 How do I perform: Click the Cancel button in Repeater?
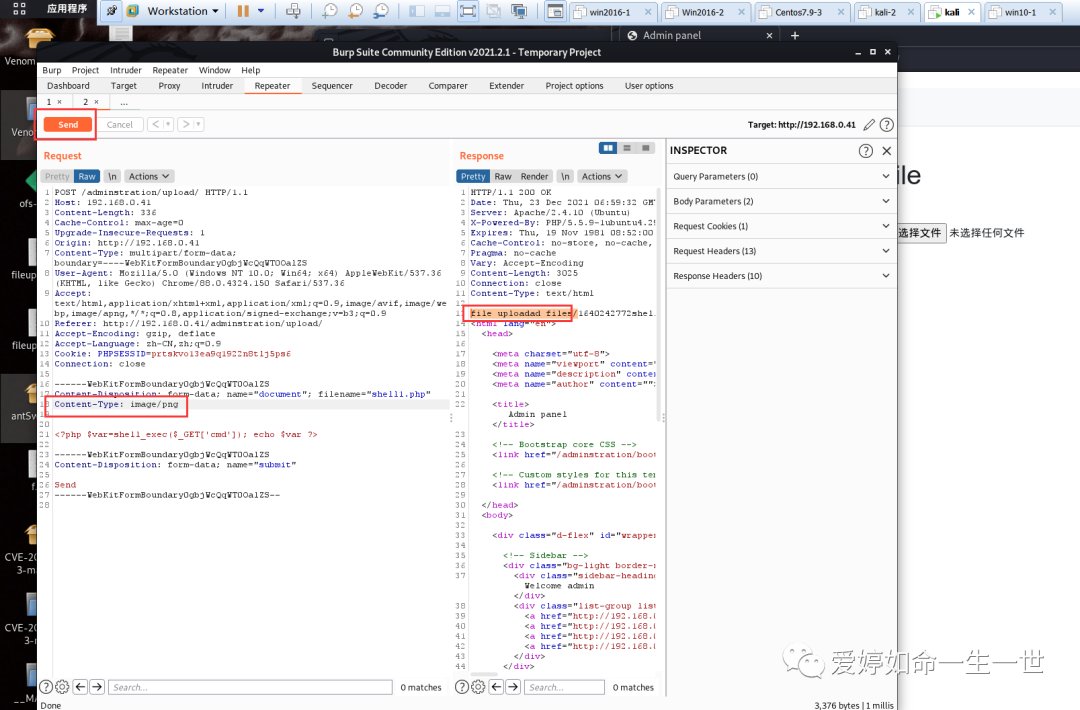[120, 125]
